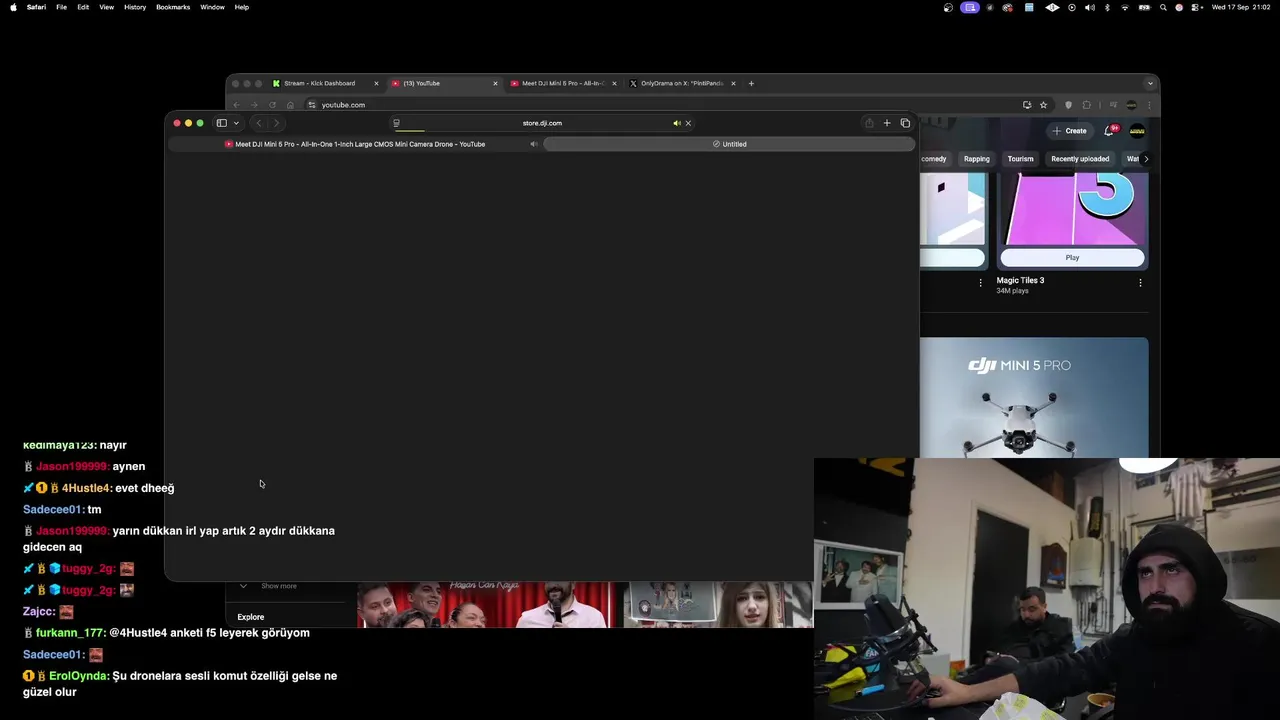Image resolution: width=1280 pixels, height=720 pixels.
Task: Bookmark this page with Chrome star
Action: pos(1043,105)
